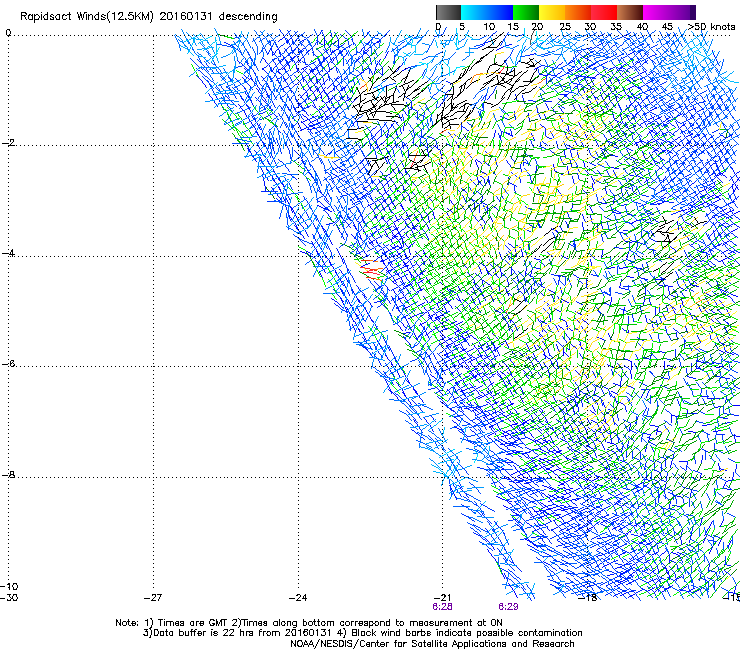
Task: Click the title 'Rapidscat Winds(12.5KM) 20160131 descending'
Action: 149,17
